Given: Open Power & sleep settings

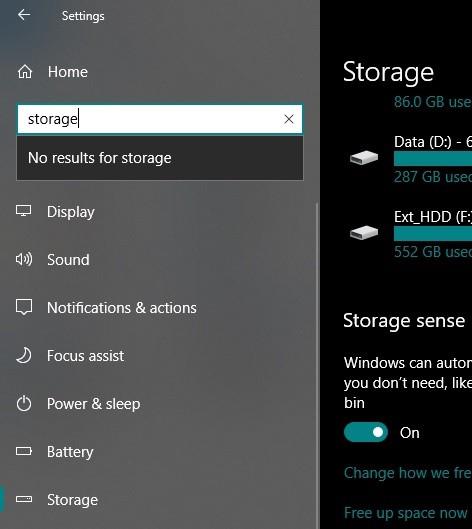Looking at the screenshot, I should [93, 404].
